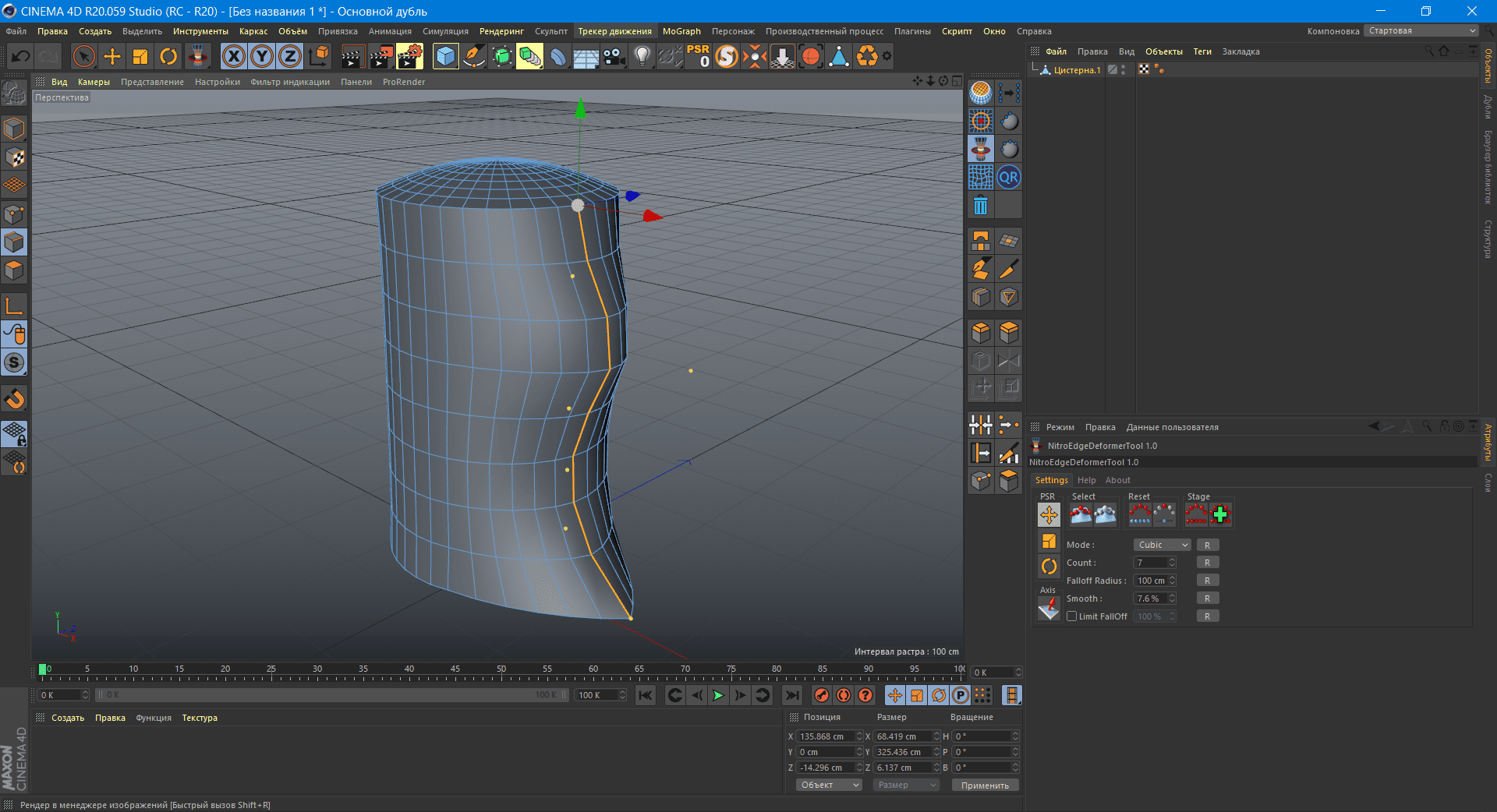The height and width of the screenshot is (812, 1497).
Task: Enable autokeying record button
Action: click(x=844, y=695)
